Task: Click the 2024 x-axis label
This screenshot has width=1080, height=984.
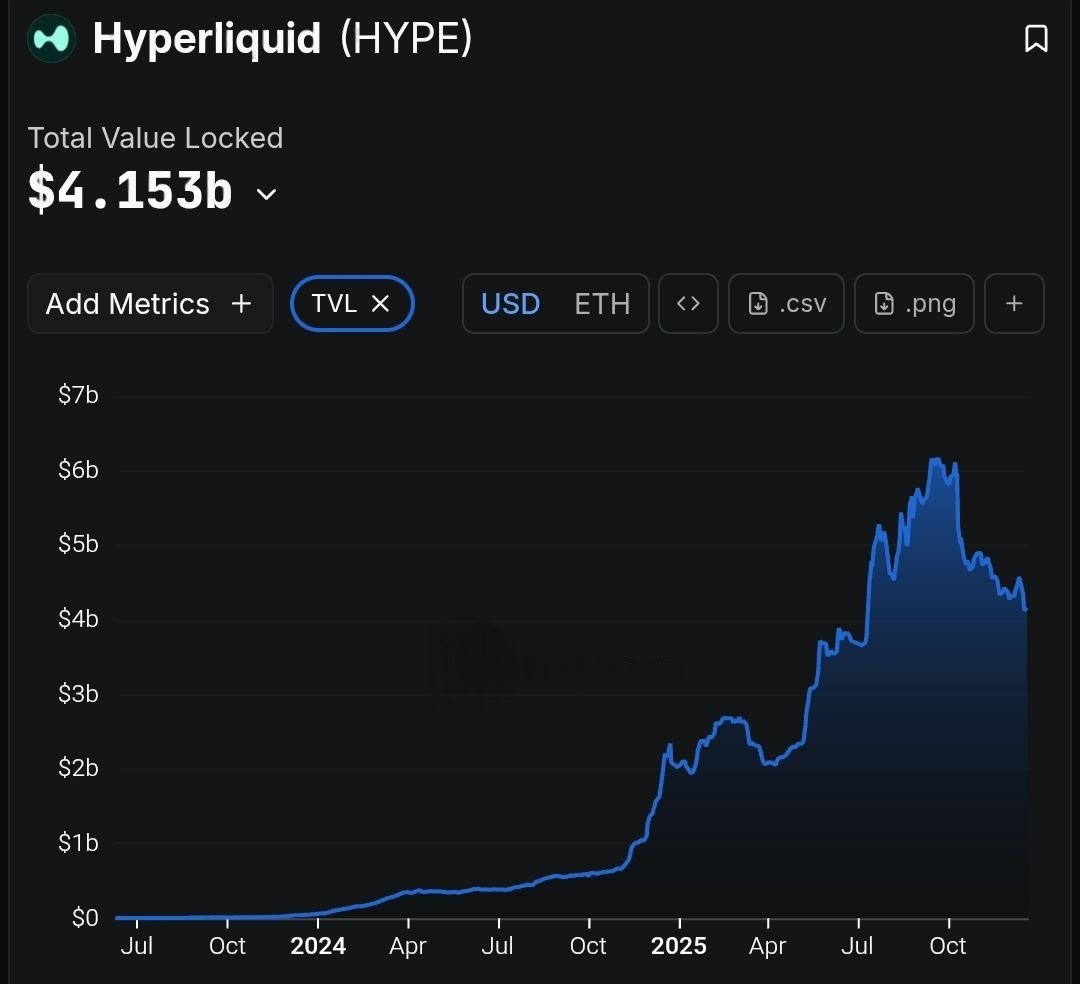Action: pyautogui.click(x=318, y=946)
